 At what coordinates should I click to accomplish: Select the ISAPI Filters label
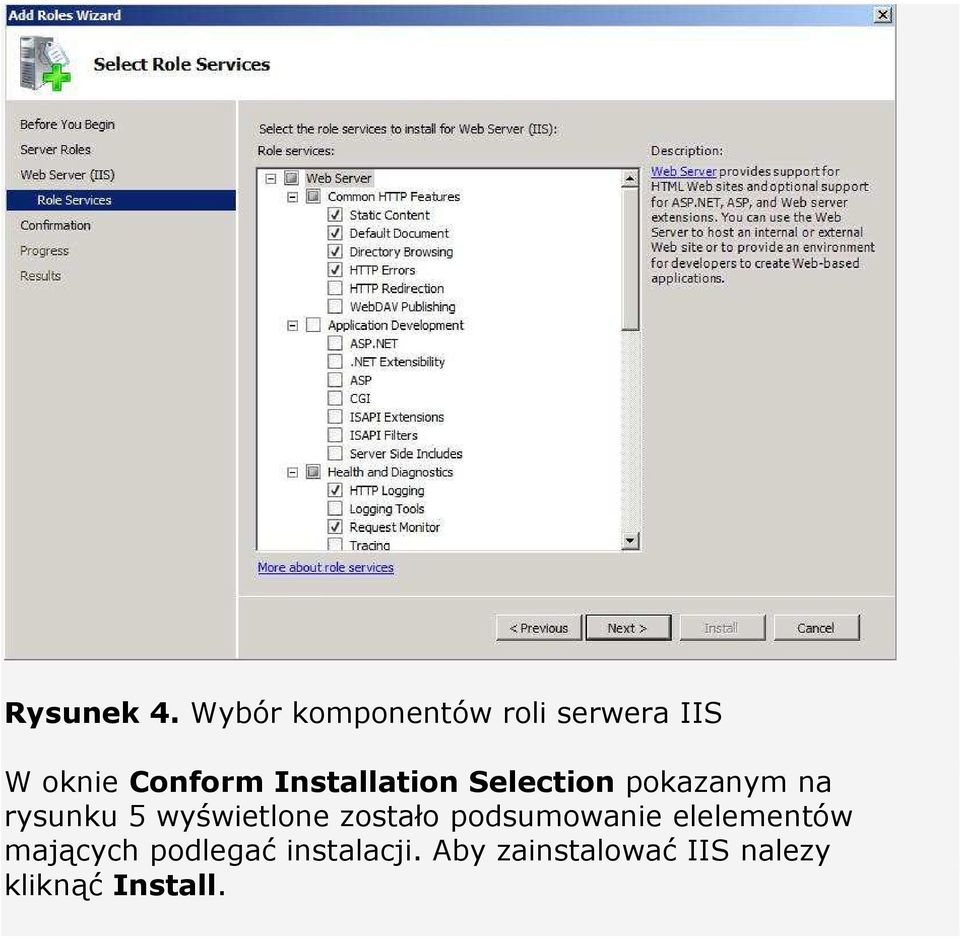coord(383,435)
